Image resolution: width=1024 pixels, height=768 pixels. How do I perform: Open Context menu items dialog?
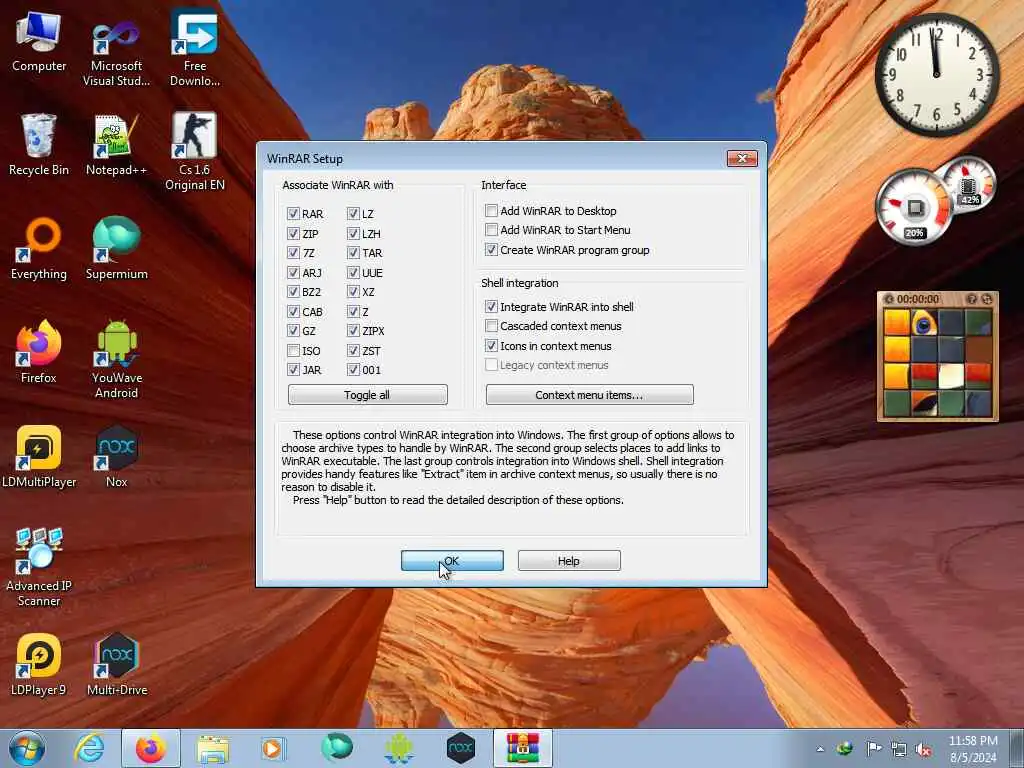[589, 394]
